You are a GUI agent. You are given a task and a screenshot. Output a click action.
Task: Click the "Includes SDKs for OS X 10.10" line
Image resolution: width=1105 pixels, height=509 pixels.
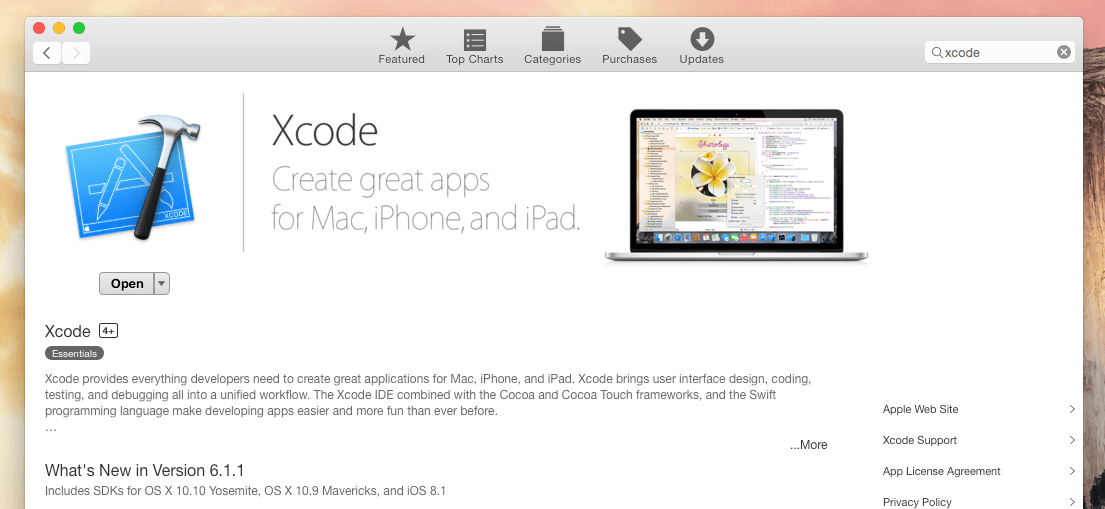245,491
